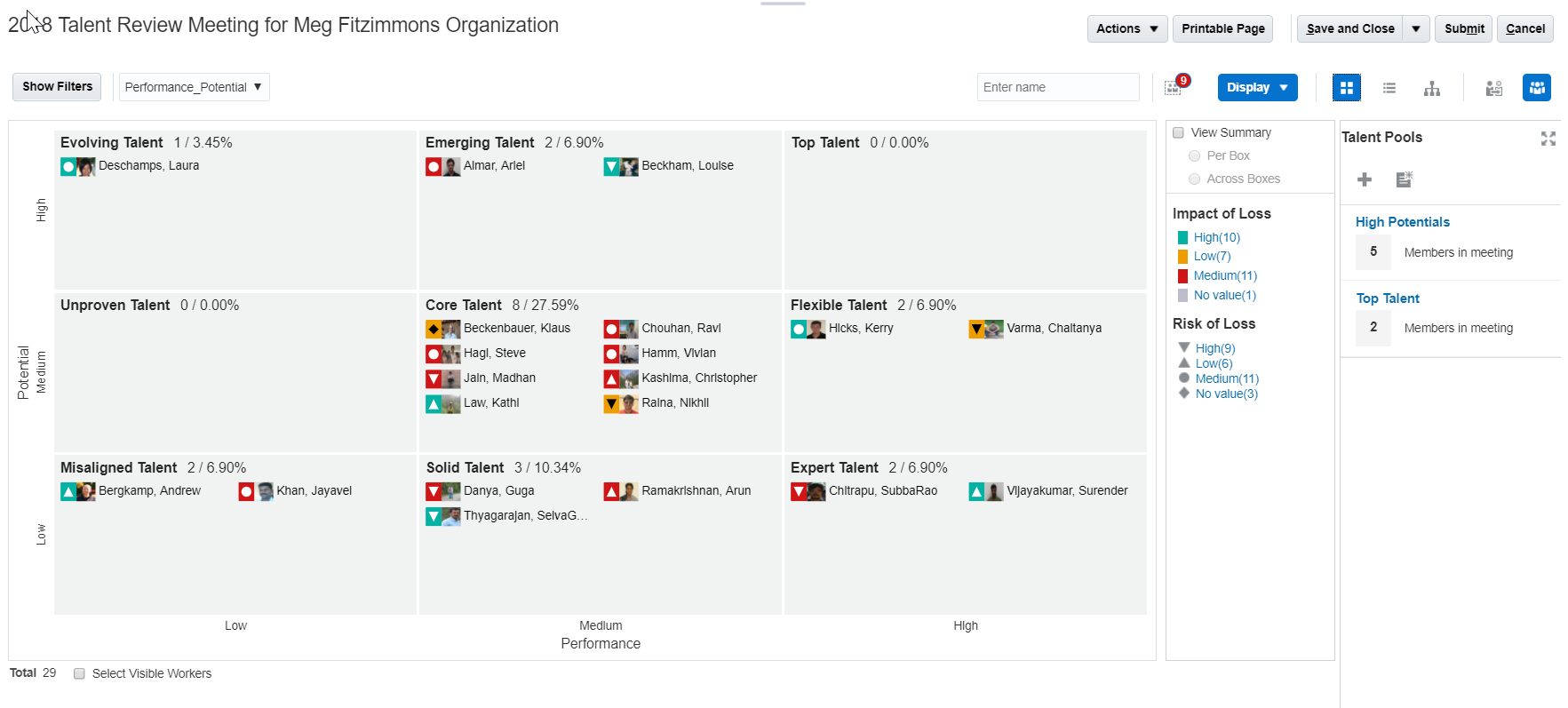1568x708 pixels.
Task: Click the Printable Page button
Action: tap(1222, 28)
